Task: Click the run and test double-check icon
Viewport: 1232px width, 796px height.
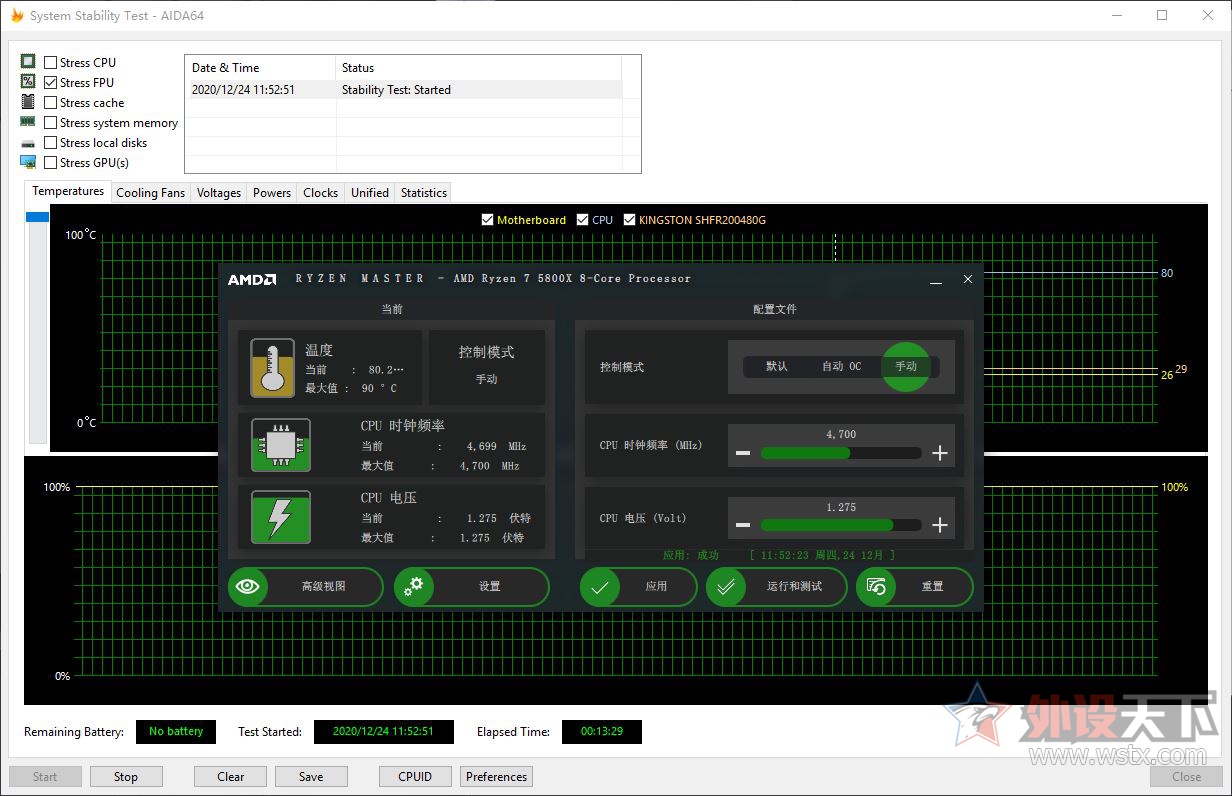Action: click(726, 587)
